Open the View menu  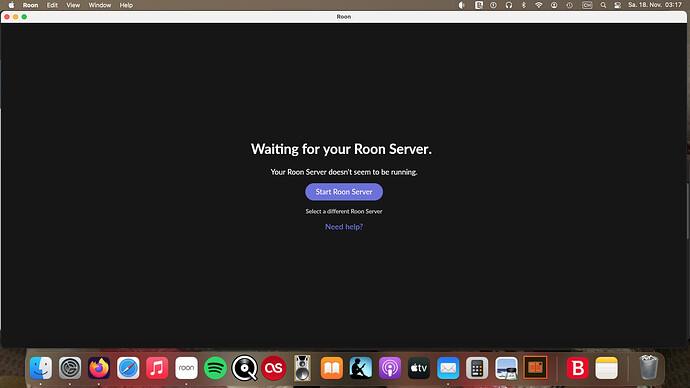(x=73, y=5)
